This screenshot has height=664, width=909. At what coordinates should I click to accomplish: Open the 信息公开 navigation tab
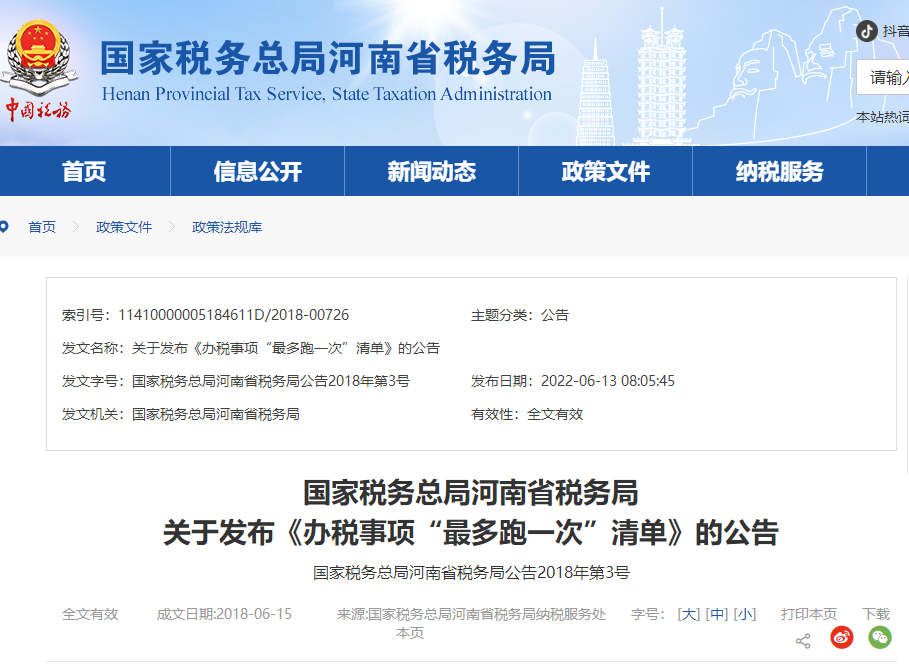coord(258,171)
